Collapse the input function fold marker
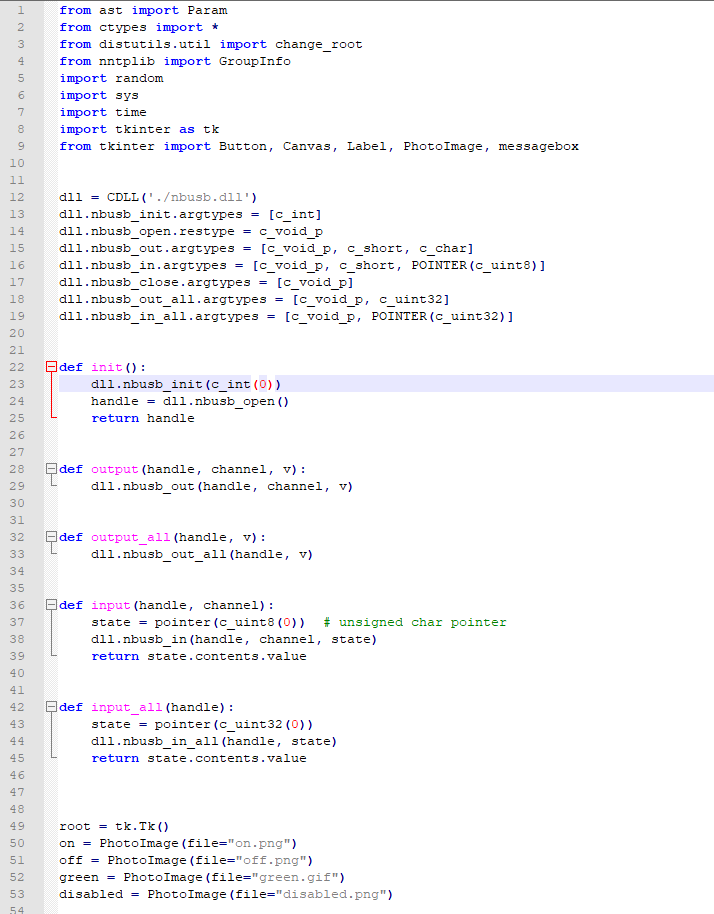 point(51,605)
